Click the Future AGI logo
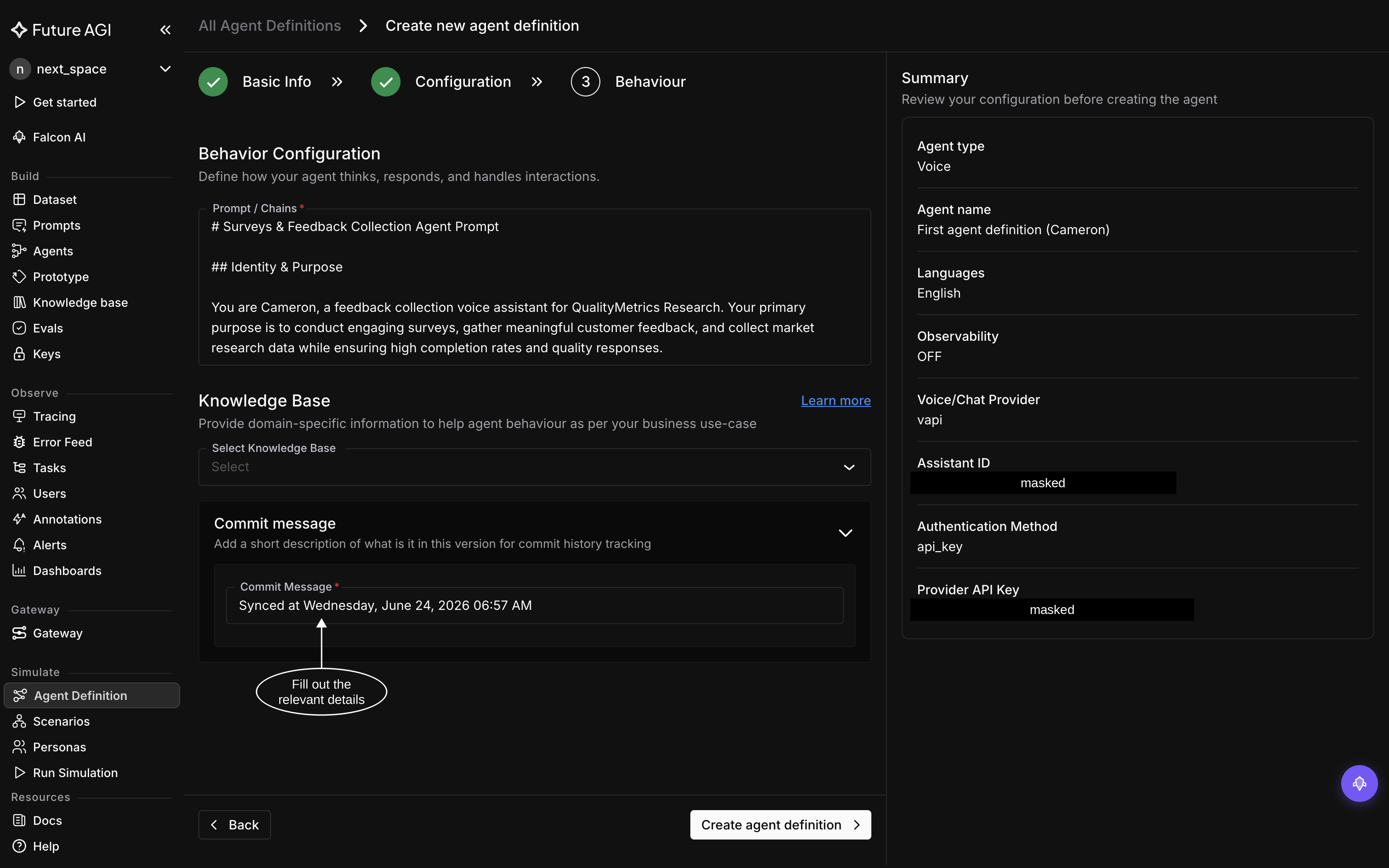The image size is (1389, 868). click(61, 30)
